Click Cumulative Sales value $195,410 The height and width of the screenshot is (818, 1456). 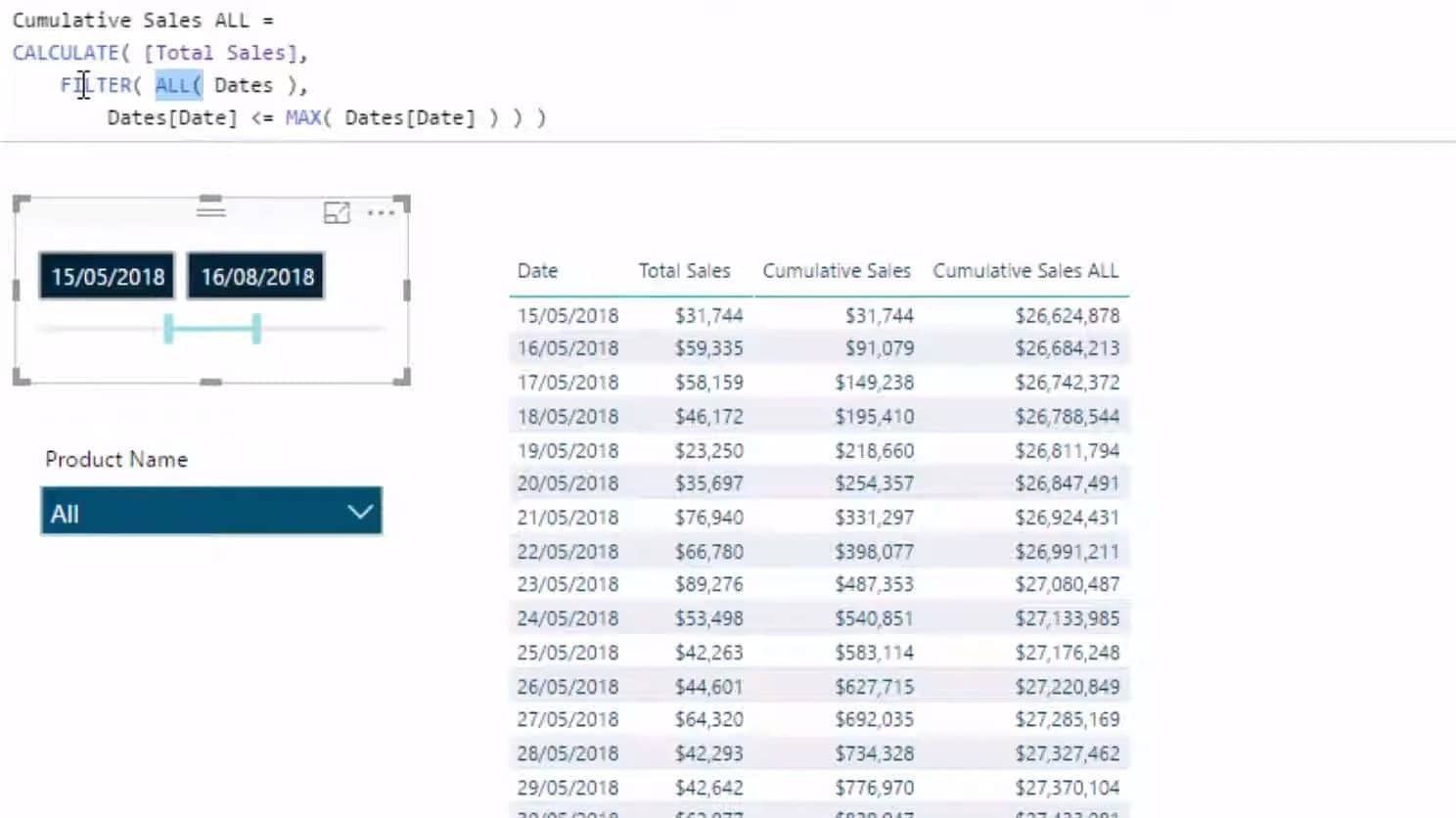874,417
